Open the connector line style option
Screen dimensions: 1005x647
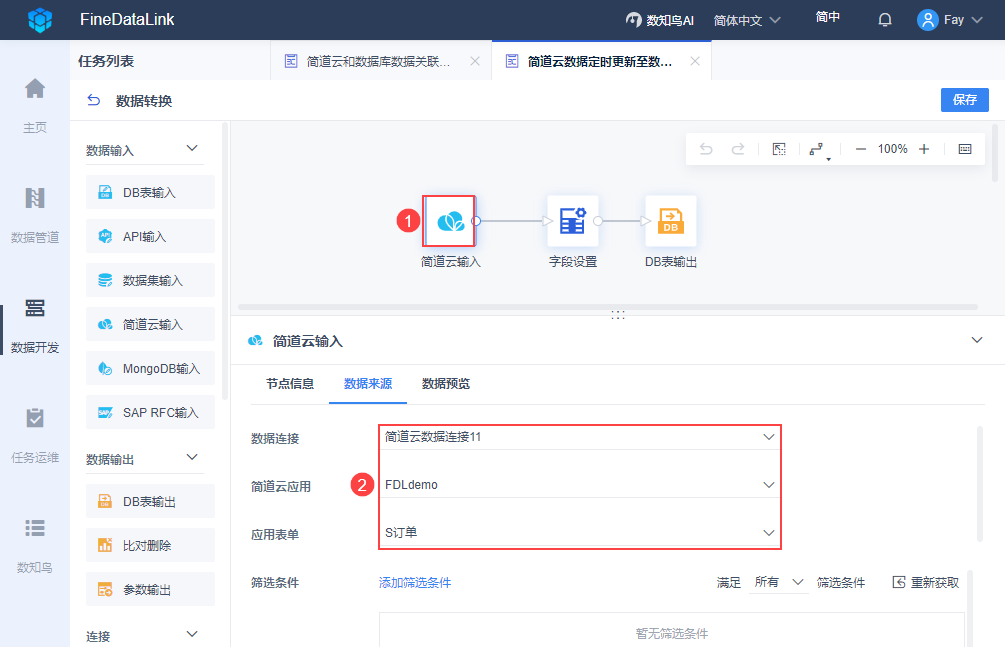click(x=818, y=149)
